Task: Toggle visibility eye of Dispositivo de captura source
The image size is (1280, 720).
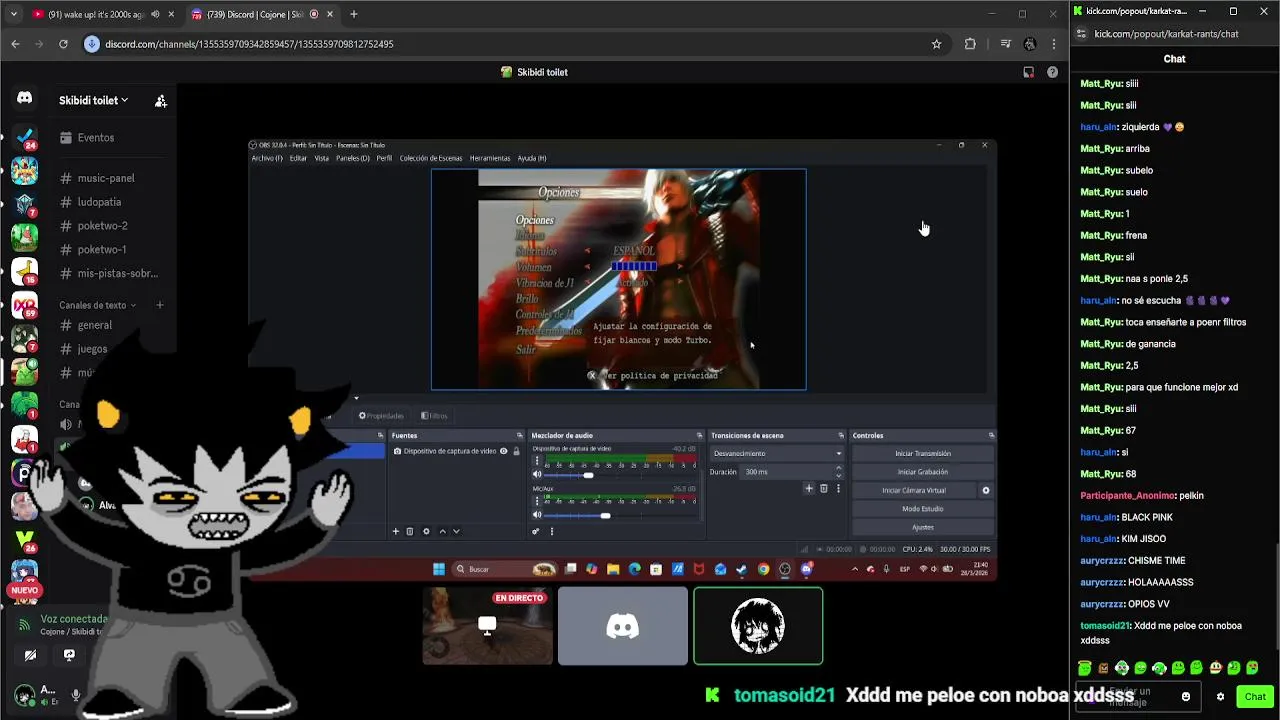Action: point(504,451)
